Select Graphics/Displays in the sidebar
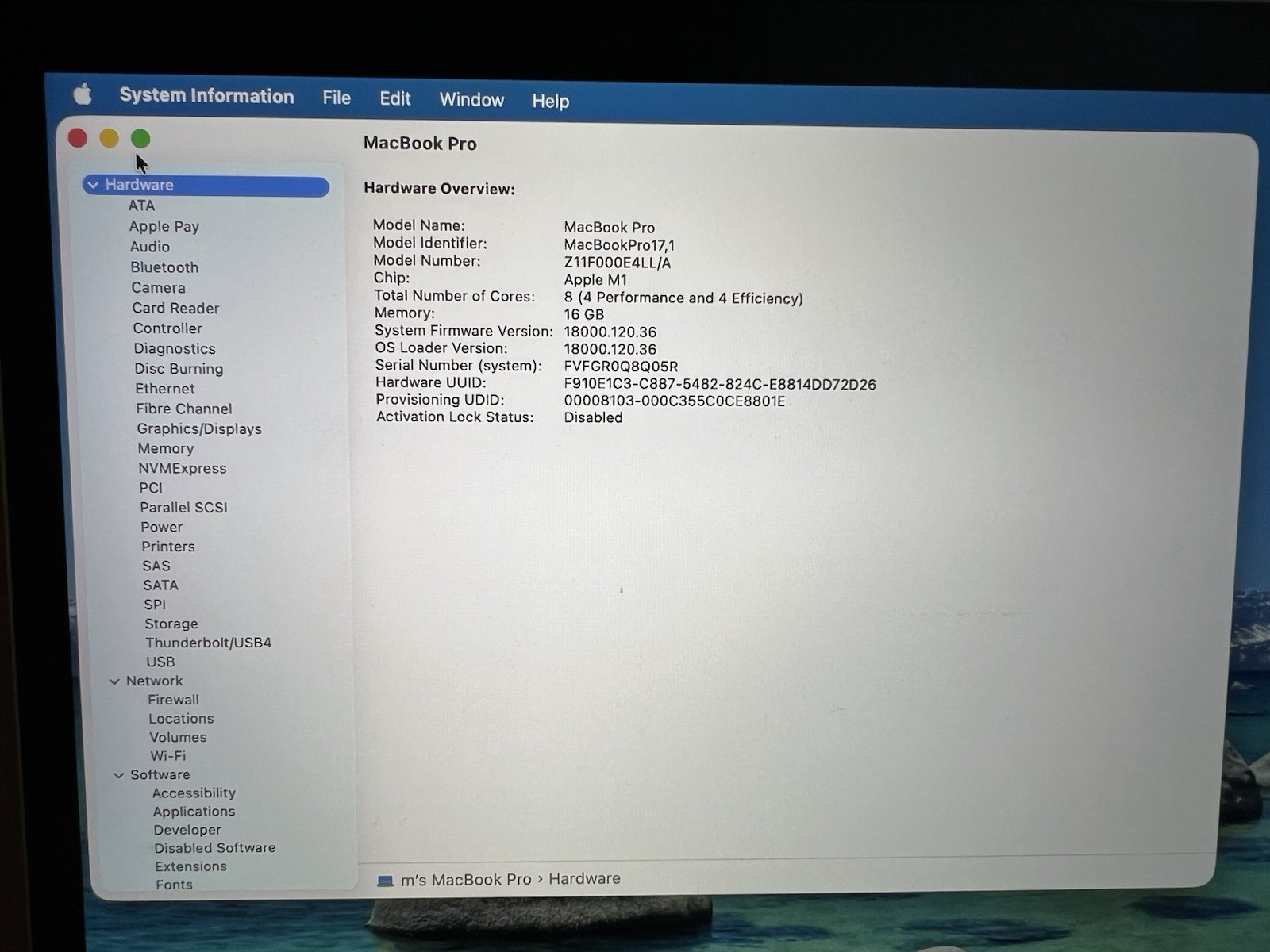 [x=199, y=428]
